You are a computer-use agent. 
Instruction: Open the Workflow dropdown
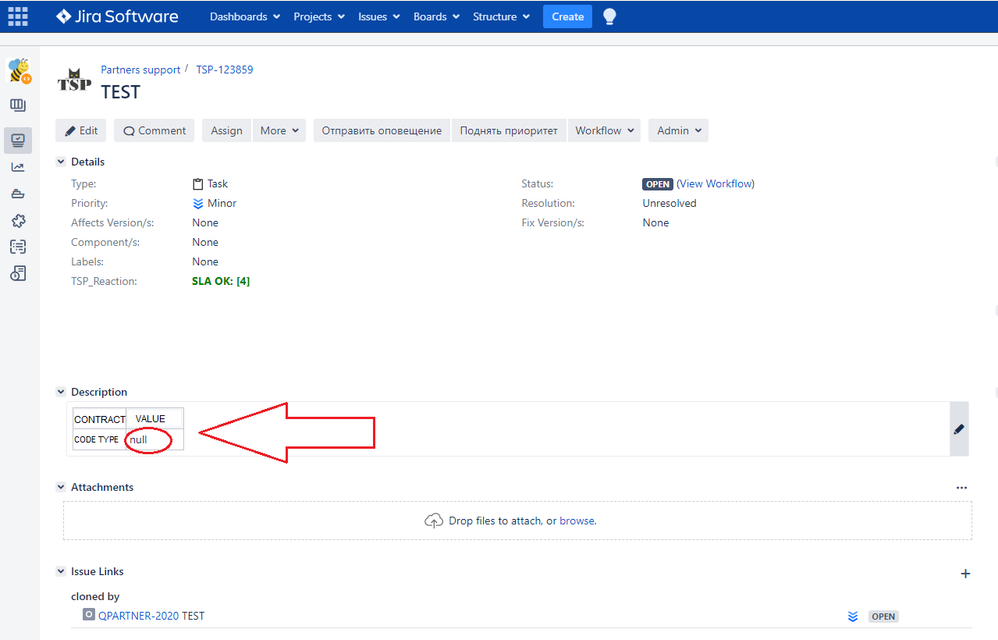604,130
